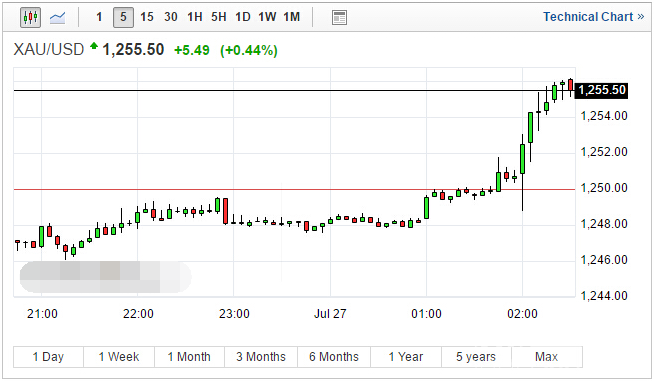
Task: Show the 1 Week range
Action: click(119, 357)
